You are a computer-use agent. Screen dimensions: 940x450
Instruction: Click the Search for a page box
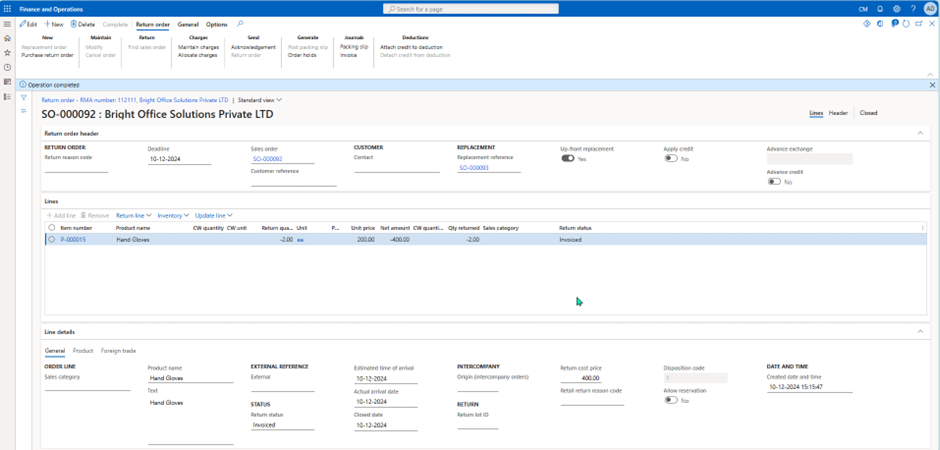(x=471, y=9)
